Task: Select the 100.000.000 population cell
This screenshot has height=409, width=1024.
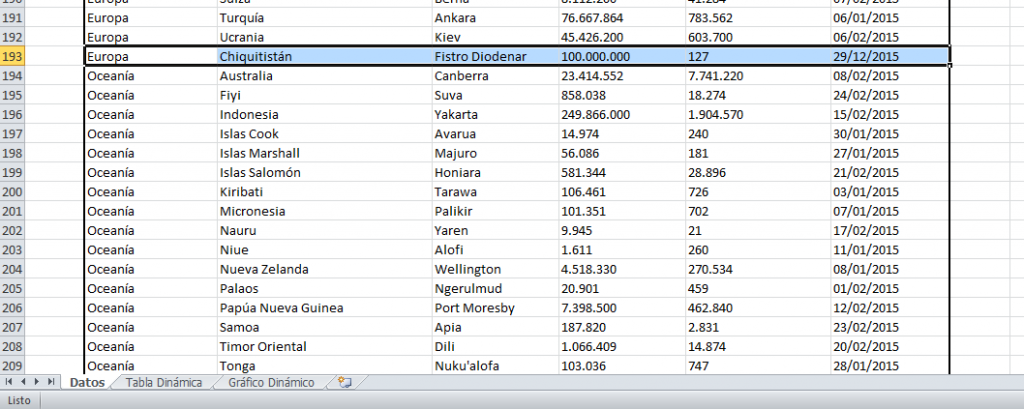Action: (622, 56)
